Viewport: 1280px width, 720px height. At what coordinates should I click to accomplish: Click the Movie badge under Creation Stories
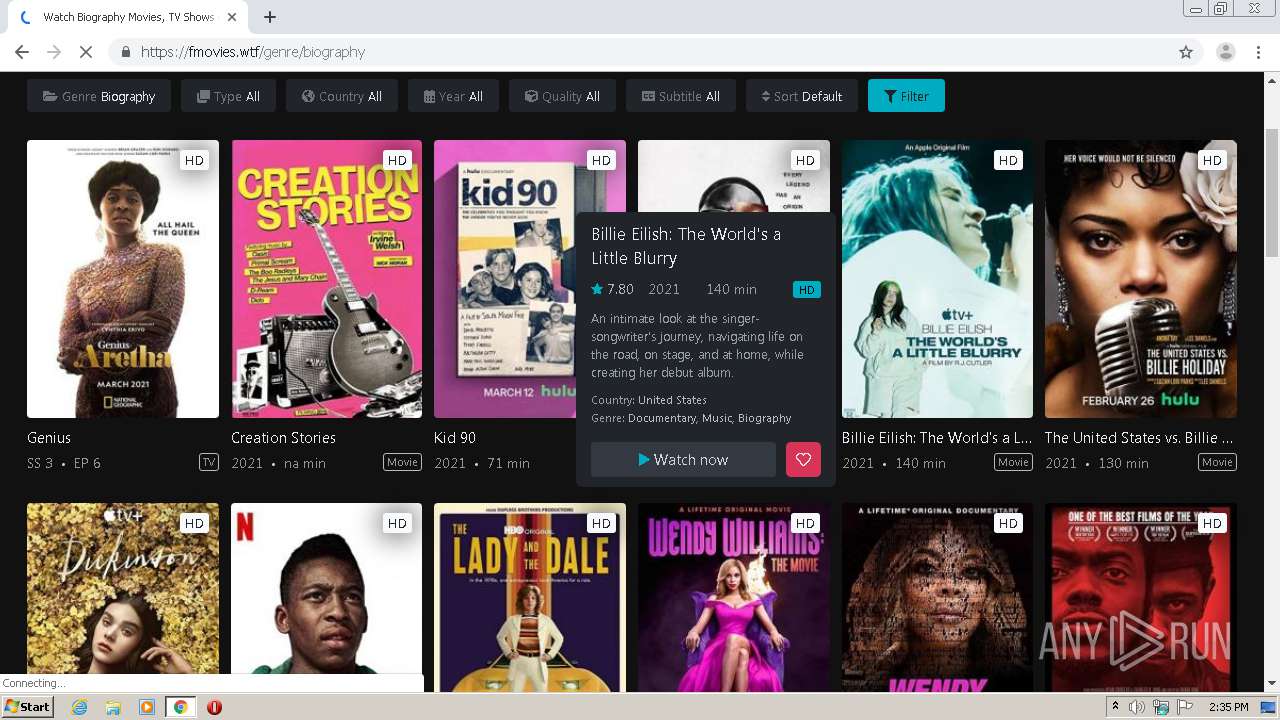click(x=403, y=462)
